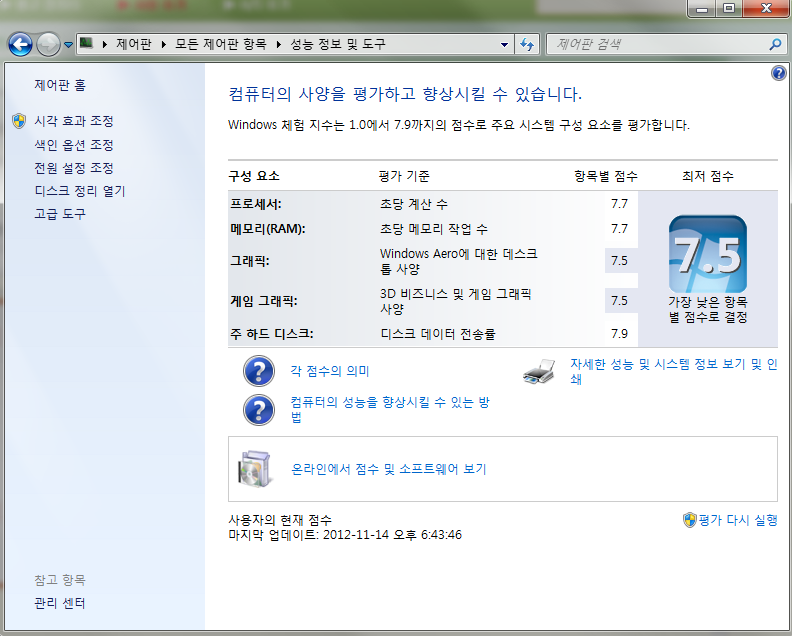Open 제어판 홈 in sidebar
Viewport: 792px width, 636px height.
(x=60, y=85)
